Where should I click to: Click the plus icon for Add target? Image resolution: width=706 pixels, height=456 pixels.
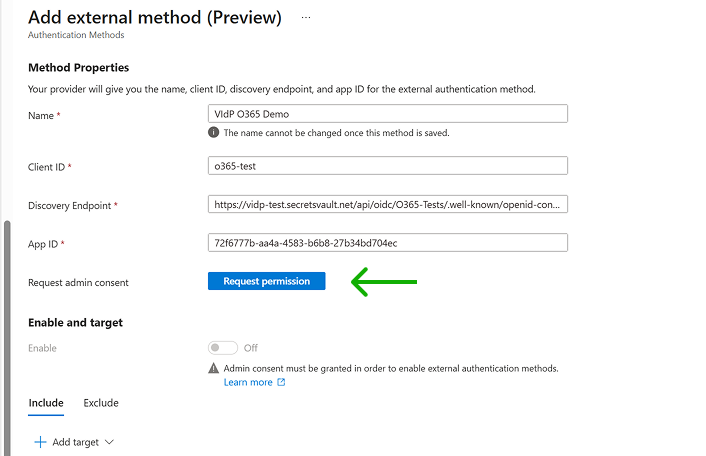tap(40, 442)
